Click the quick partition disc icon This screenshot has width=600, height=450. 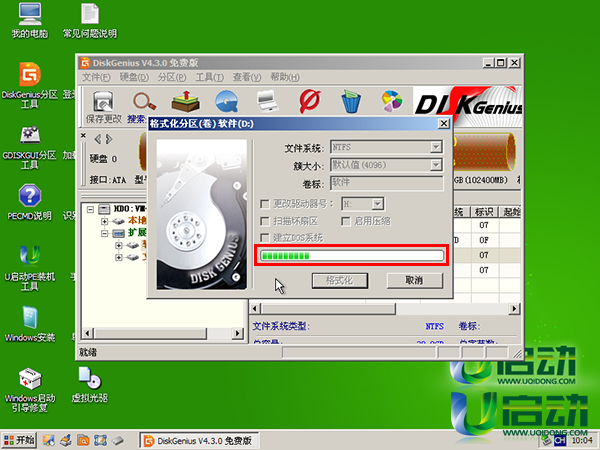pyautogui.click(x=227, y=101)
